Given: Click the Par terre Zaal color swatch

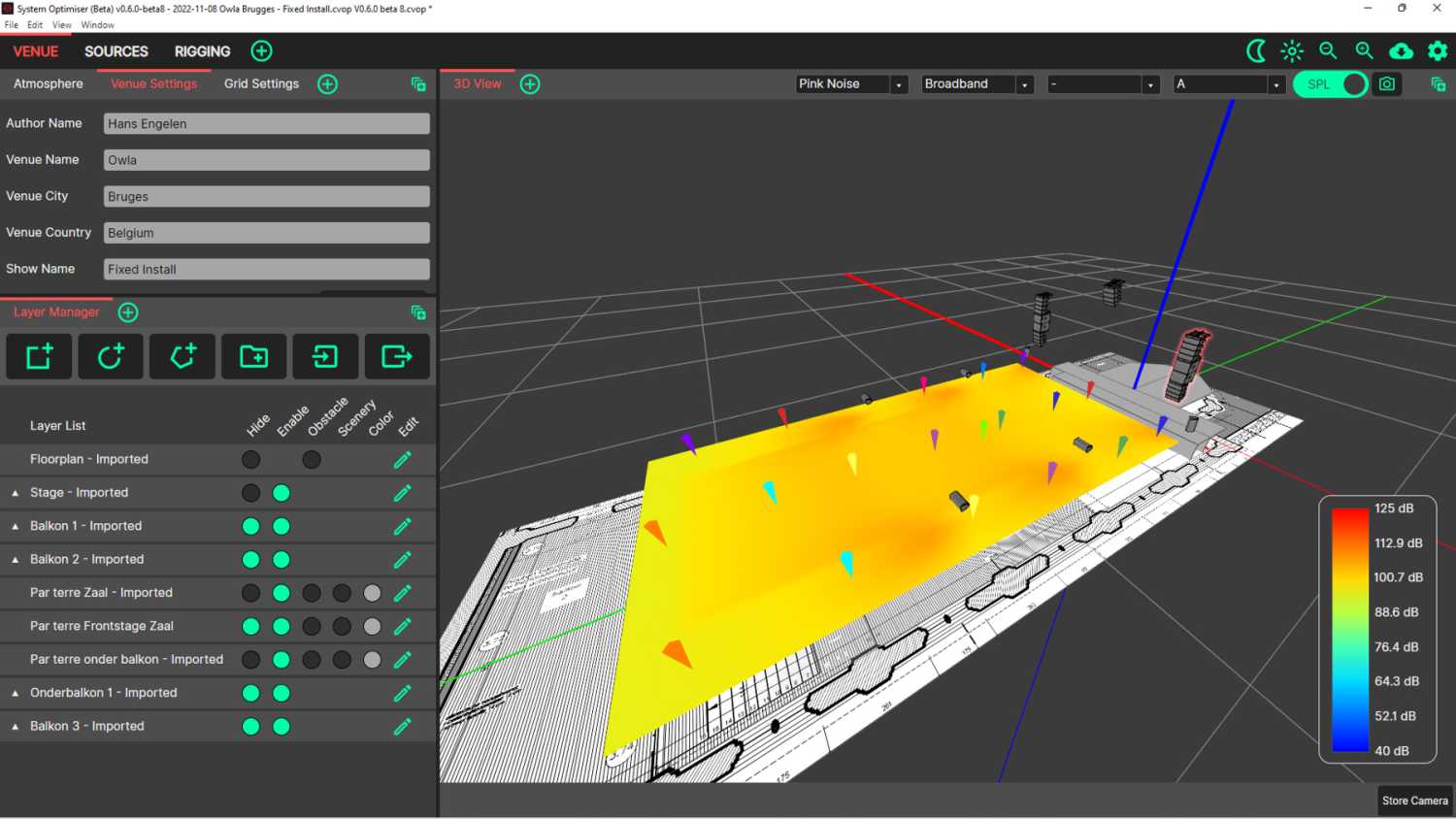Looking at the screenshot, I should tap(372, 593).
